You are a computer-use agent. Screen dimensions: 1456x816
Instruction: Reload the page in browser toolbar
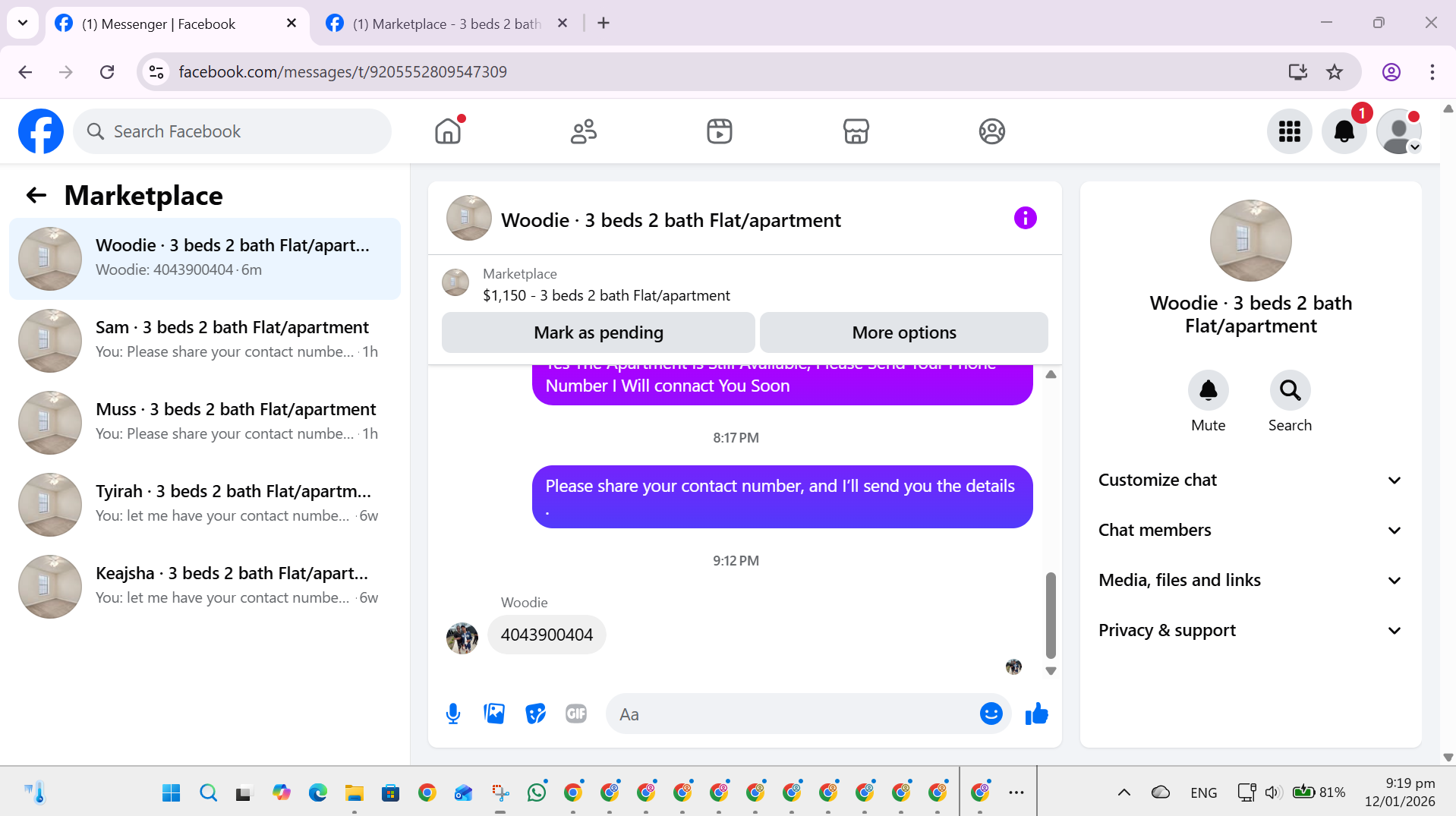107,72
